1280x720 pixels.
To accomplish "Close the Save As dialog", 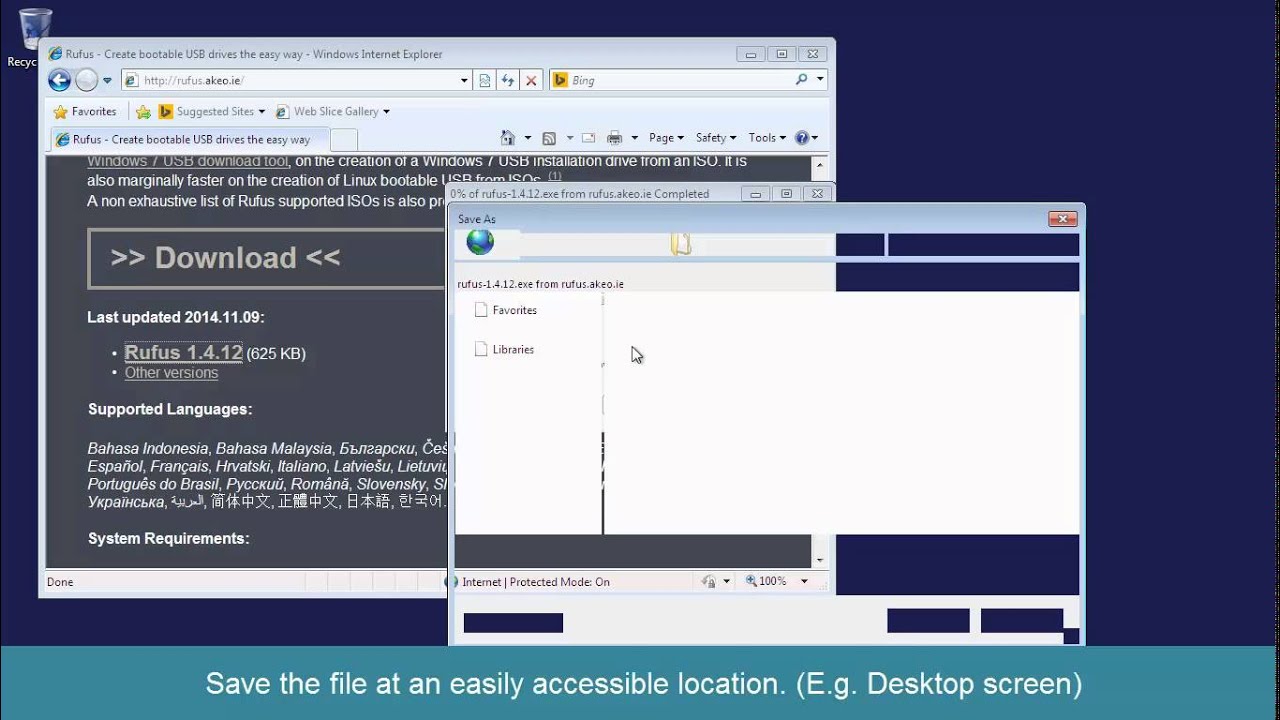I will coord(1062,219).
